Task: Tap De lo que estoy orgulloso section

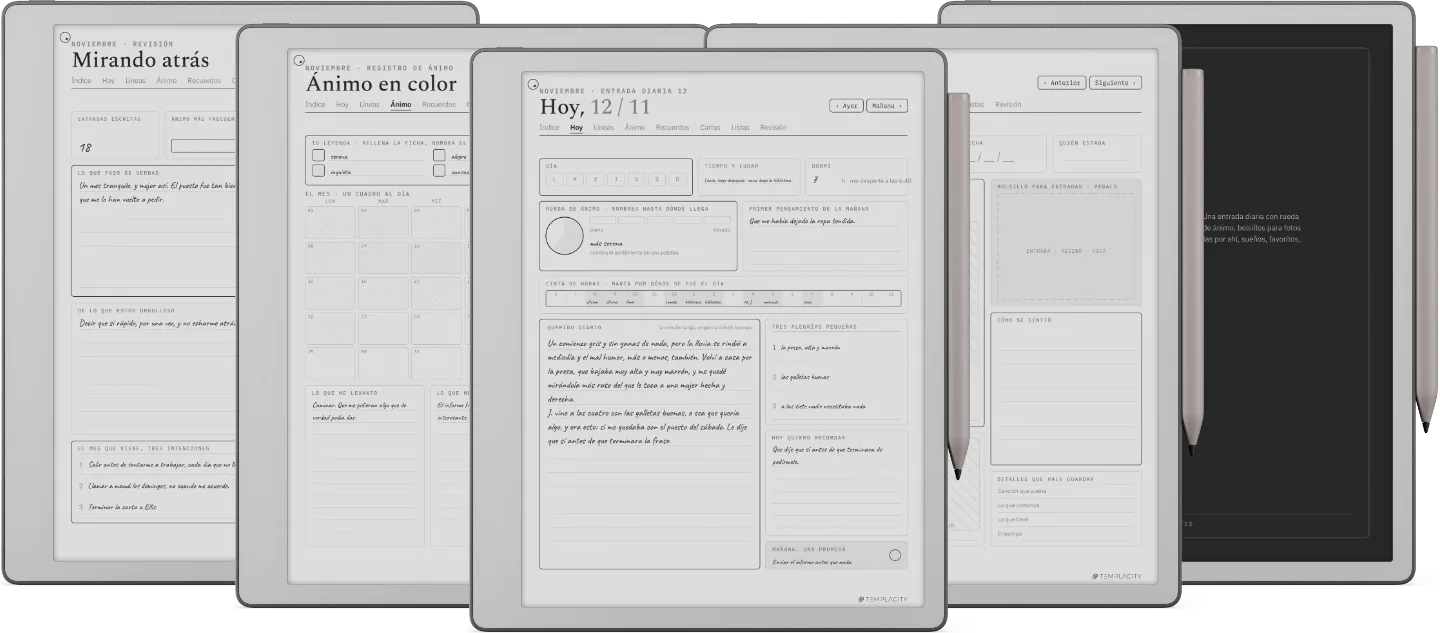Action: (x=154, y=368)
